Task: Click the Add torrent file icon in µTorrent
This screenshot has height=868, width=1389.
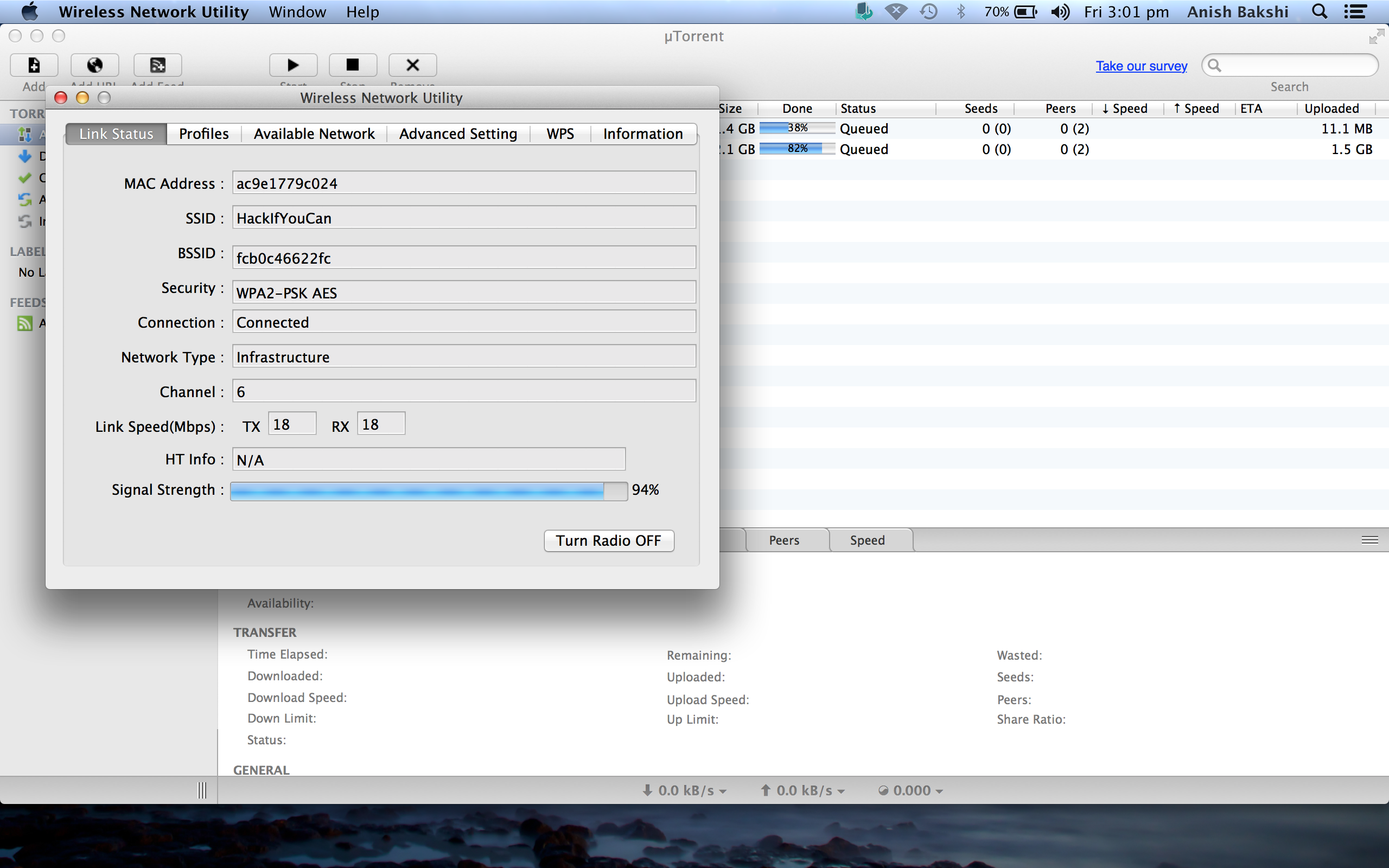Action: pos(34,65)
